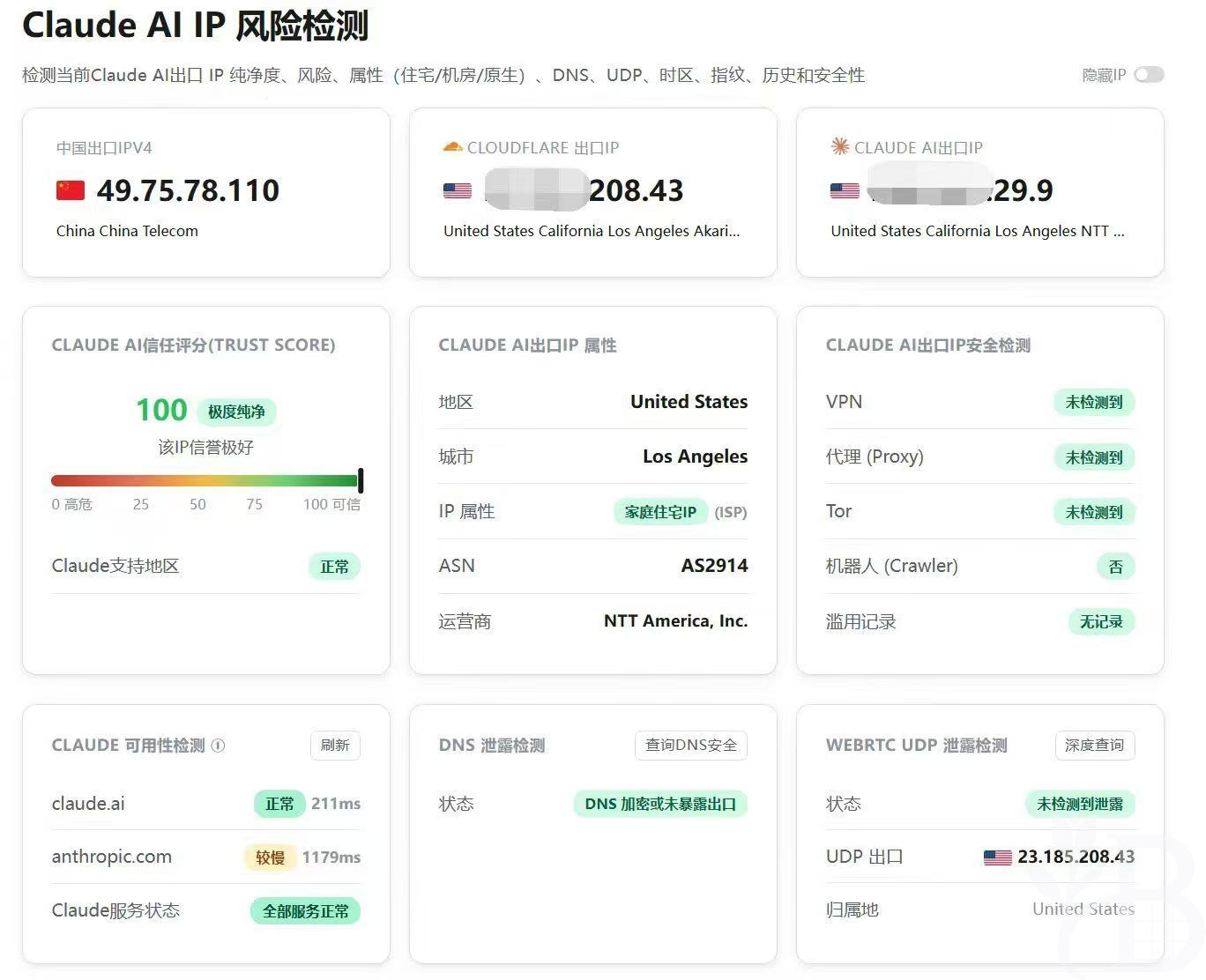Click the United States region value

pyautogui.click(x=689, y=402)
